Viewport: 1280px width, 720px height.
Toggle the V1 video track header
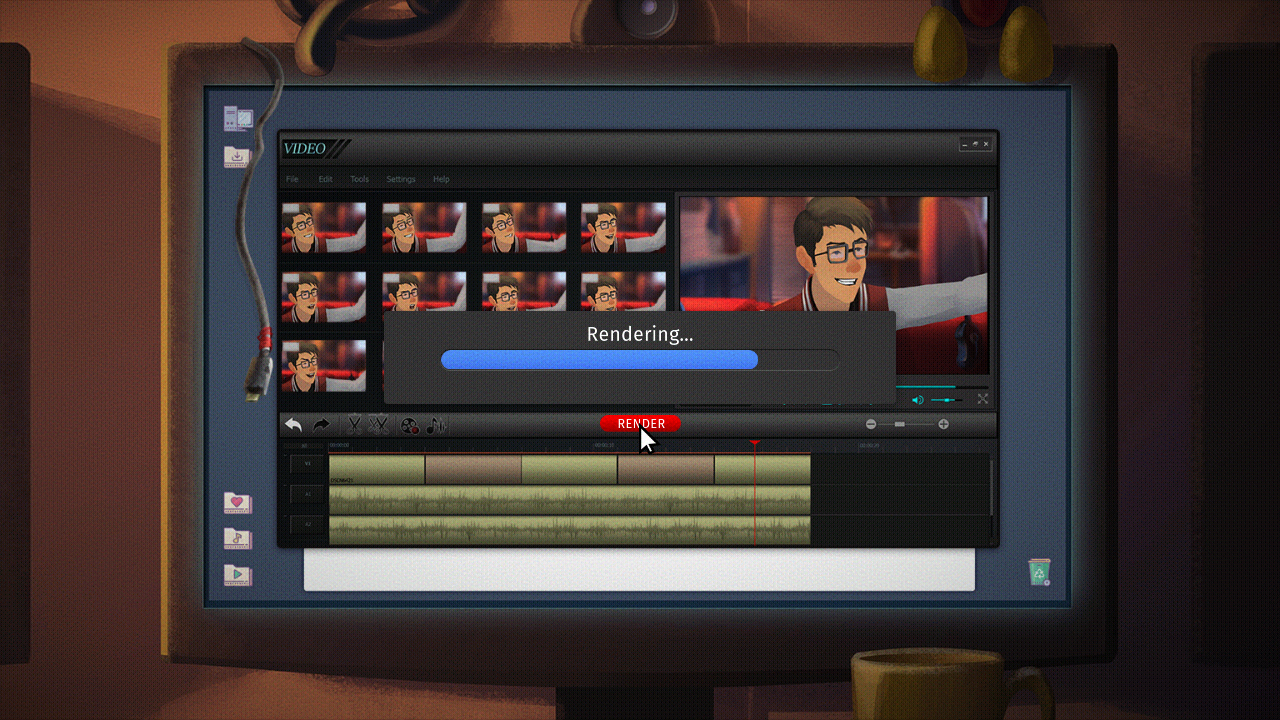308,465
